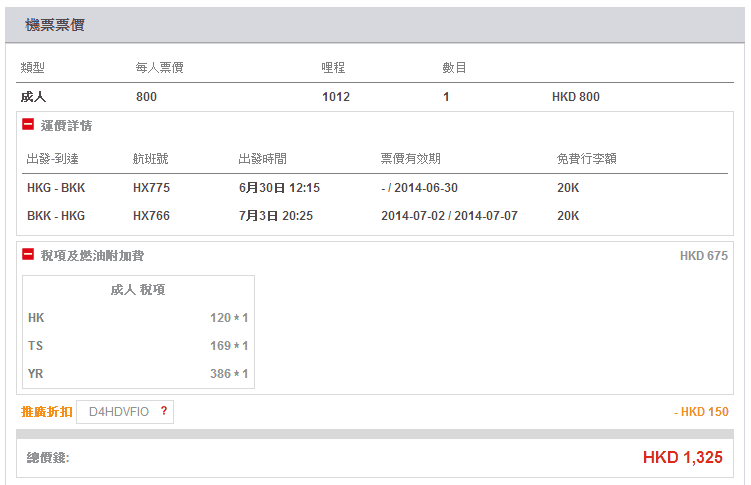Collapse the 運價詳情 section via minus icon
This screenshot has width=751, height=485.
tap(28, 125)
